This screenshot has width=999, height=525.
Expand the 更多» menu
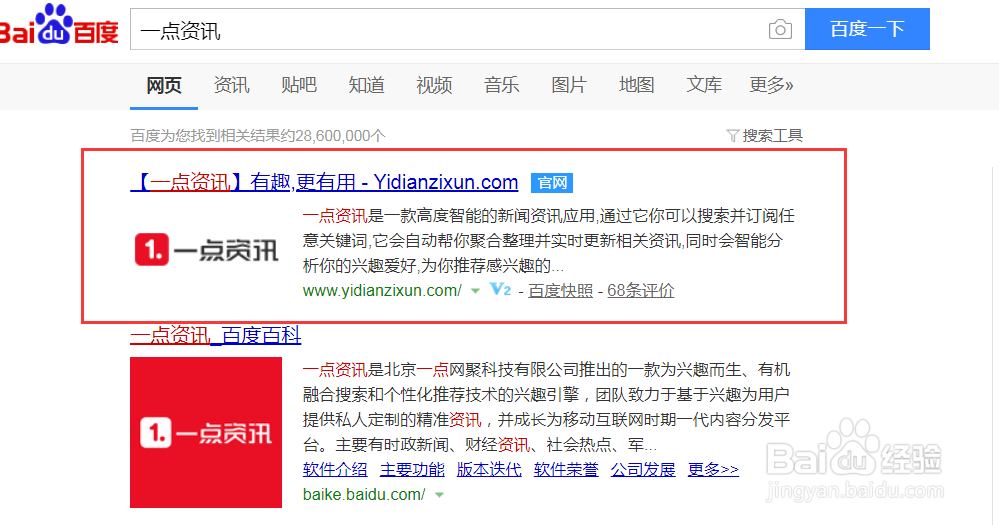coord(771,85)
